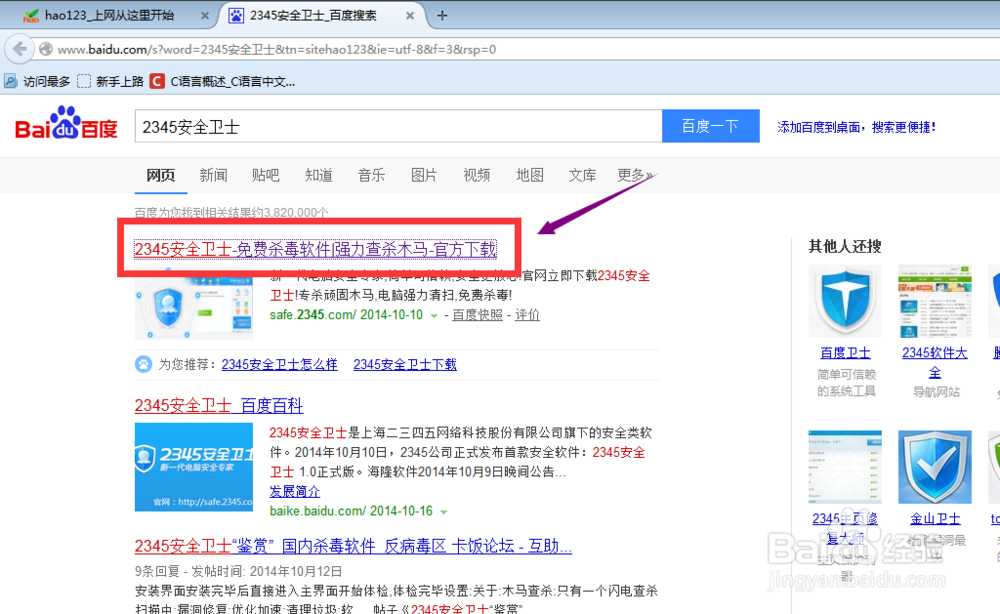Expand the 更多» menu

(x=635, y=175)
